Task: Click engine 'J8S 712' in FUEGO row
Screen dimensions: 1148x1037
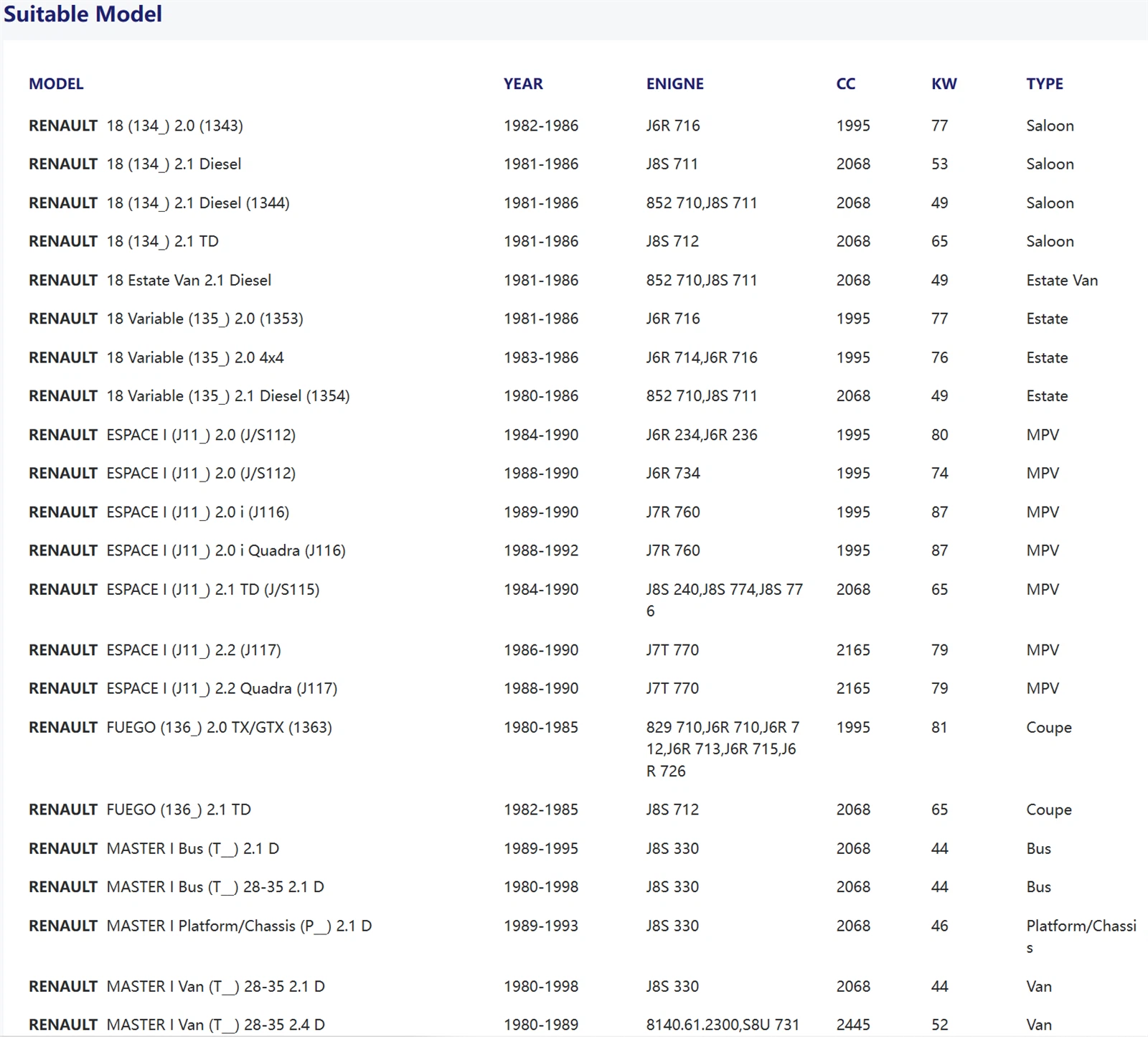Action: click(x=672, y=810)
